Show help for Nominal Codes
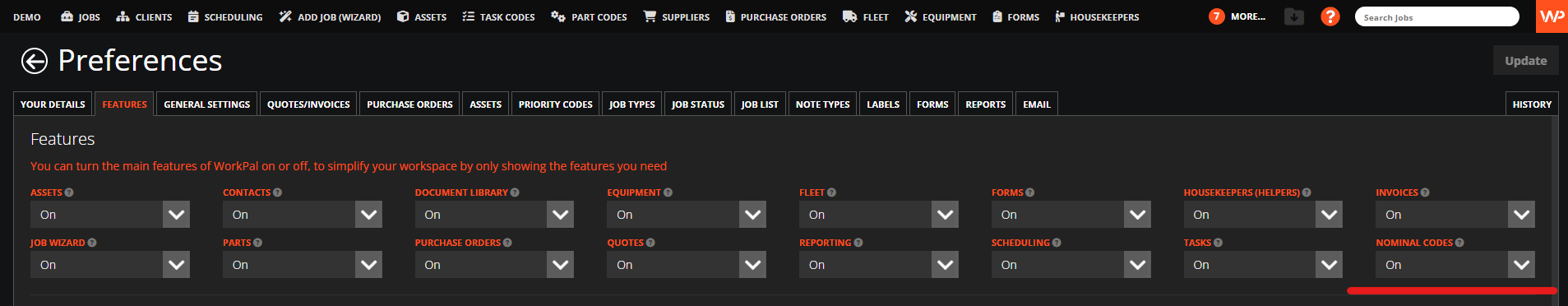 click(1459, 243)
